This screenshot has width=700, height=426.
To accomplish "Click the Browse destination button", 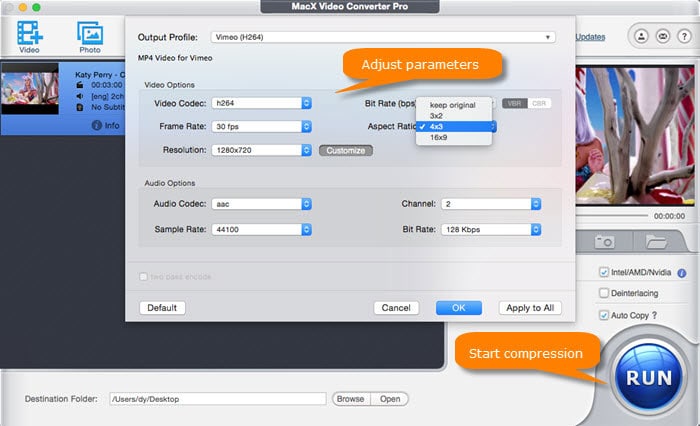I will (351, 399).
